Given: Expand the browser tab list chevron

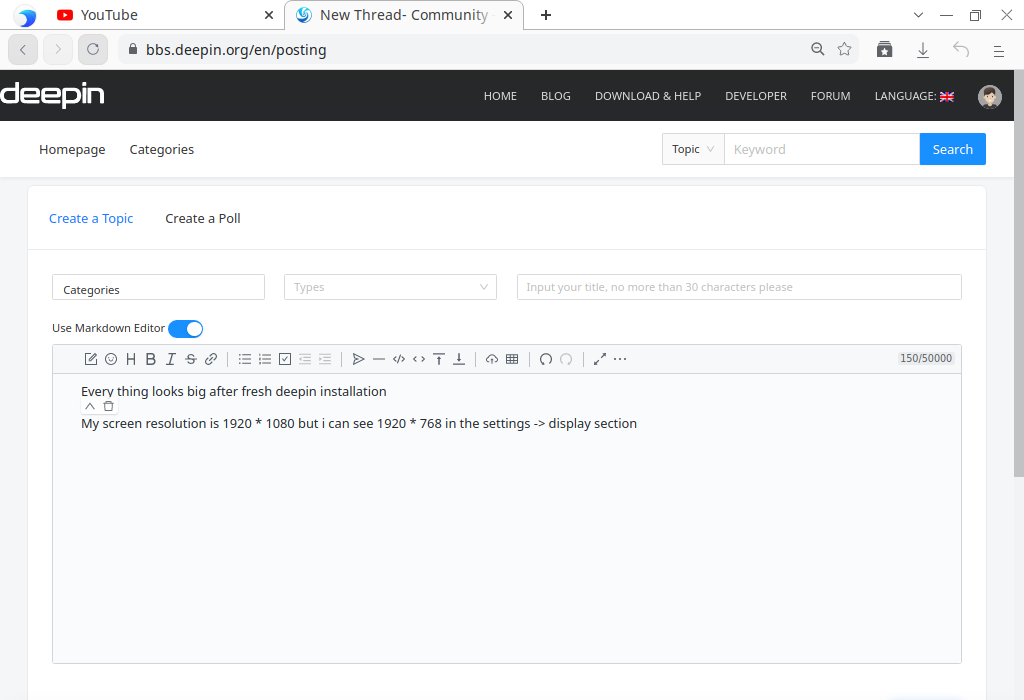Looking at the screenshot, I should point(918,15).
